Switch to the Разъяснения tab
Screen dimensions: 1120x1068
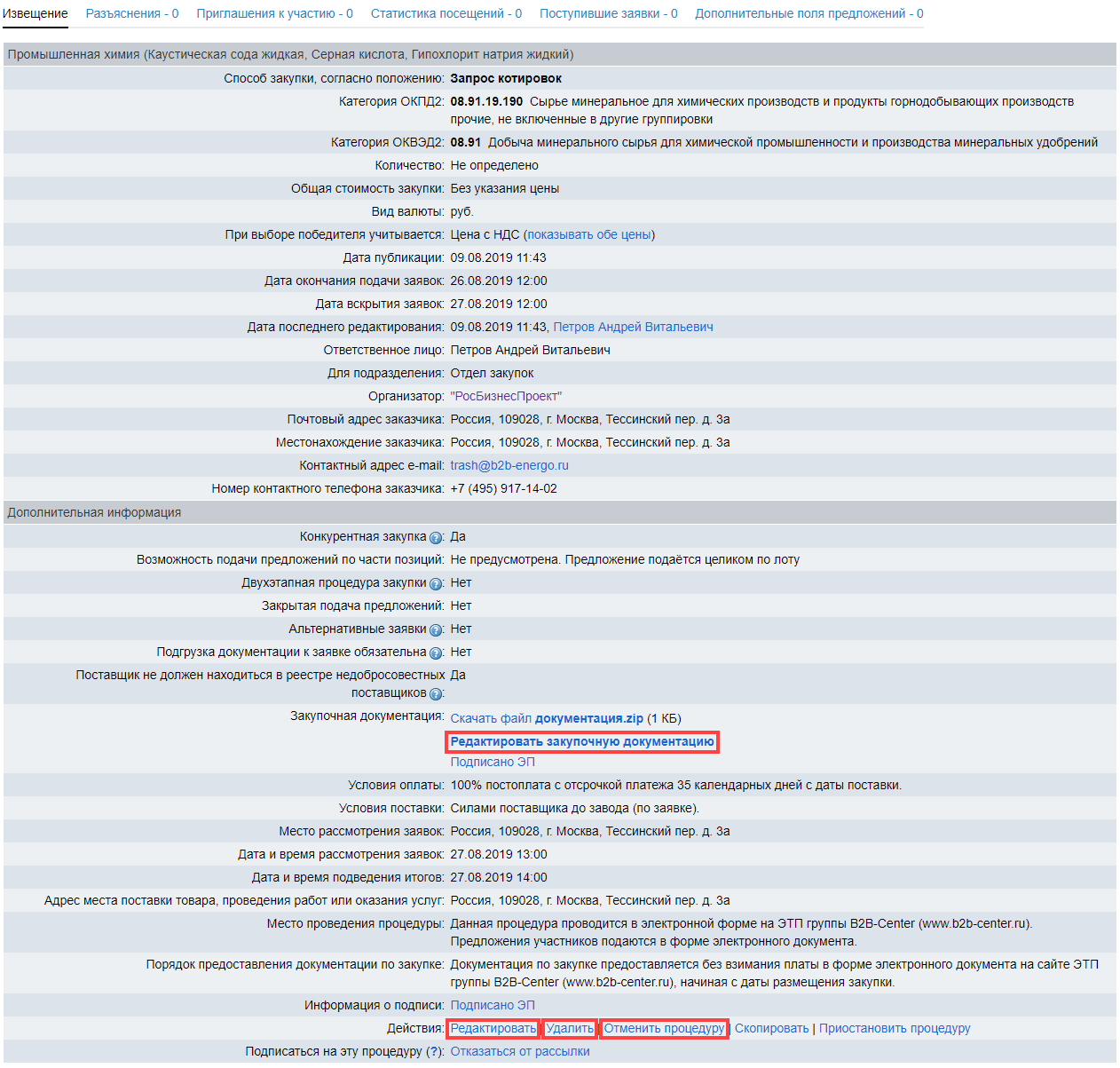click(x=132, y=13)
